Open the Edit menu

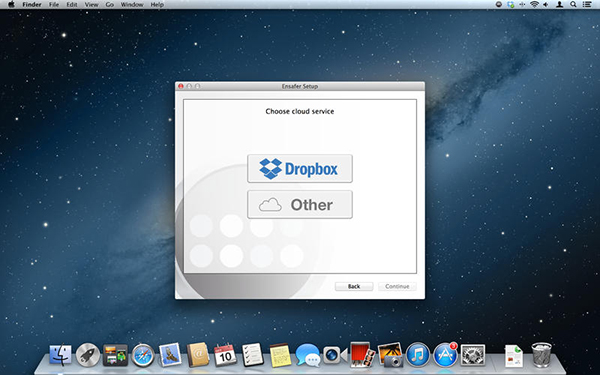72,5
